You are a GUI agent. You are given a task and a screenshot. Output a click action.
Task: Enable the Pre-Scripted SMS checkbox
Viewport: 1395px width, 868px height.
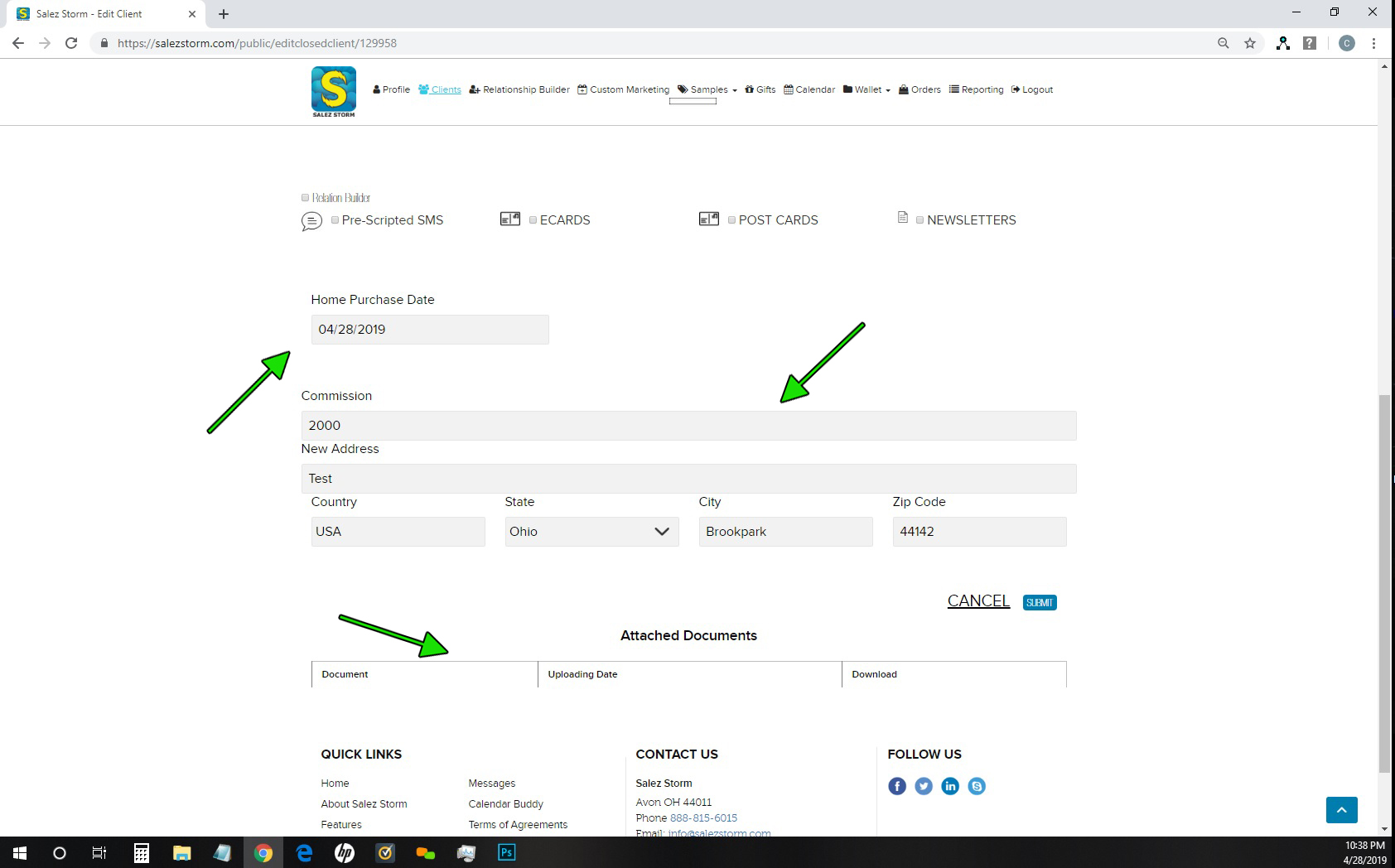pyautogui.click(x=335, y=220)
